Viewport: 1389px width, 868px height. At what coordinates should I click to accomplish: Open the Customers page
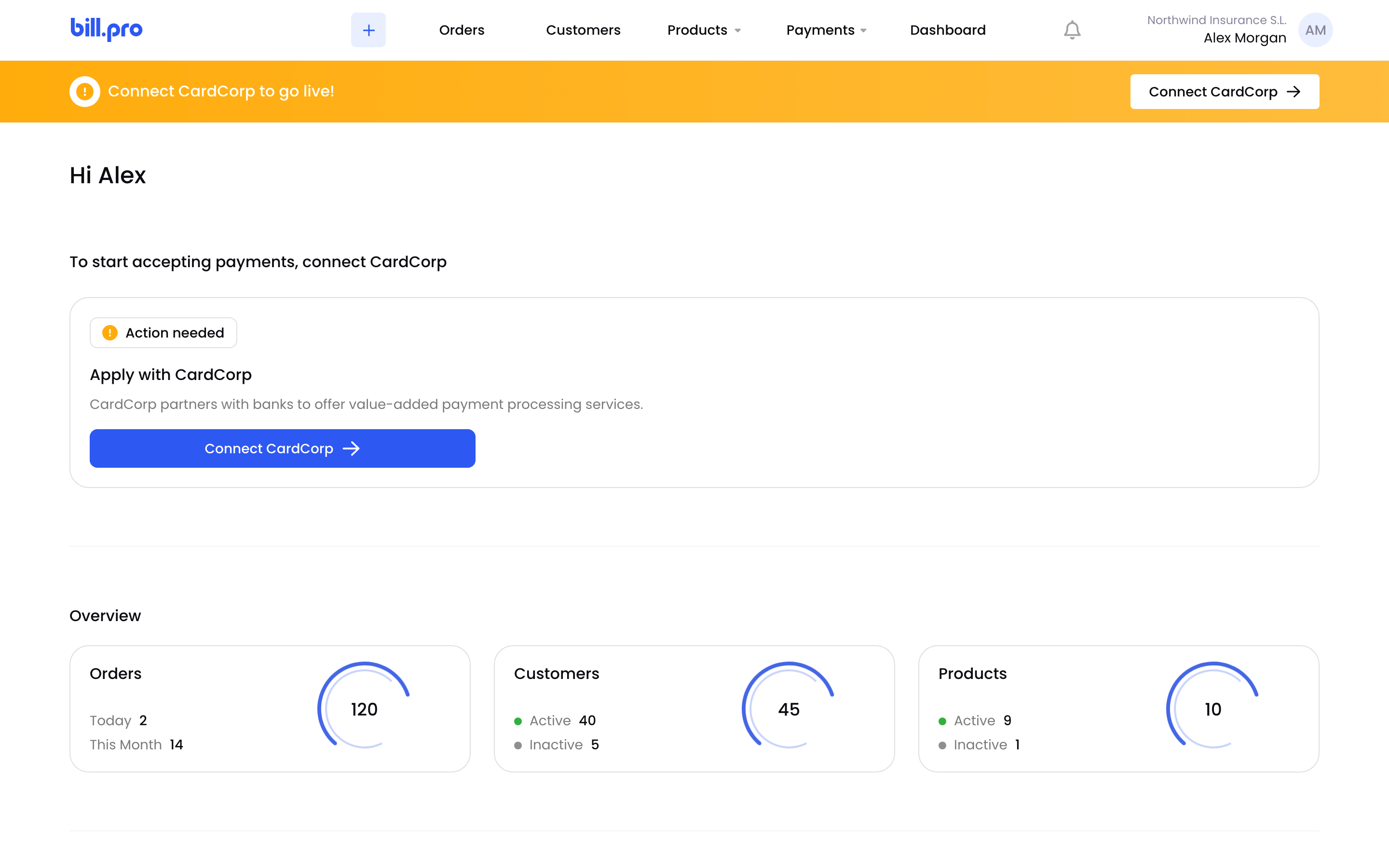tap(583, 30)
